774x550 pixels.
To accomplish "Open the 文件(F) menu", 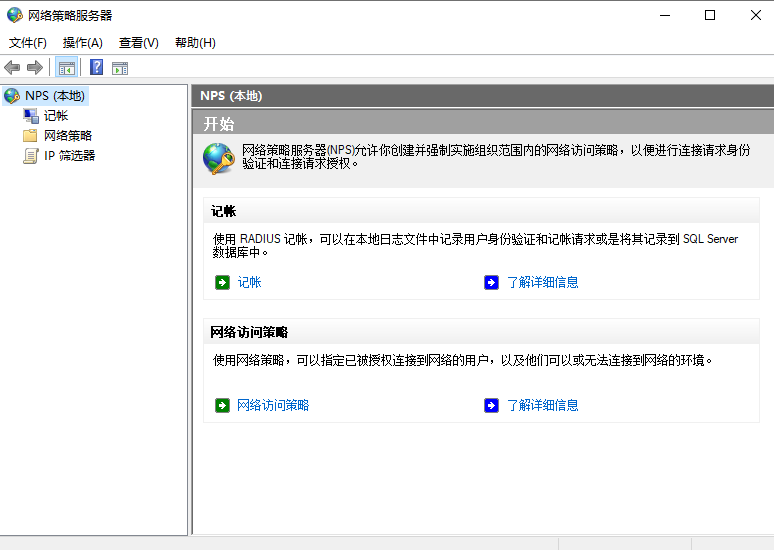I will pos(28,43).
